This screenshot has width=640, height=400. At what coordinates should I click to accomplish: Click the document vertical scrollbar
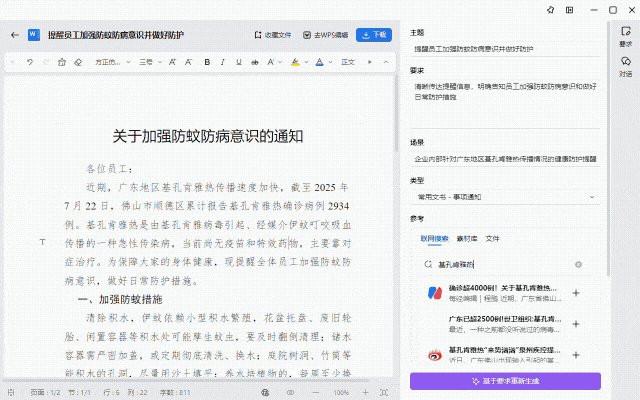tap(396, 114)
